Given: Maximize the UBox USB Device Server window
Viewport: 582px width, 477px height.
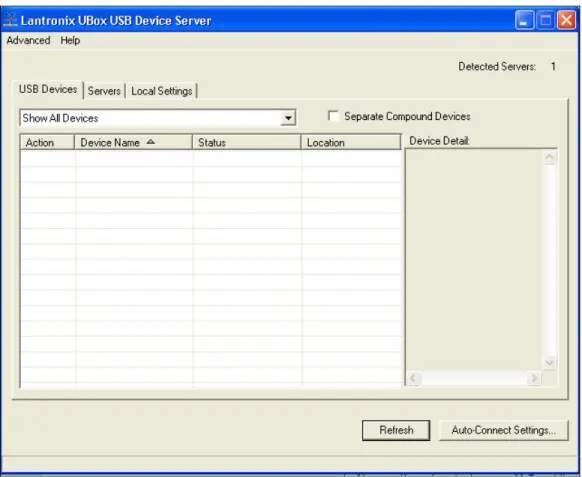Looking at the screenshot, I should pos(545,20).
